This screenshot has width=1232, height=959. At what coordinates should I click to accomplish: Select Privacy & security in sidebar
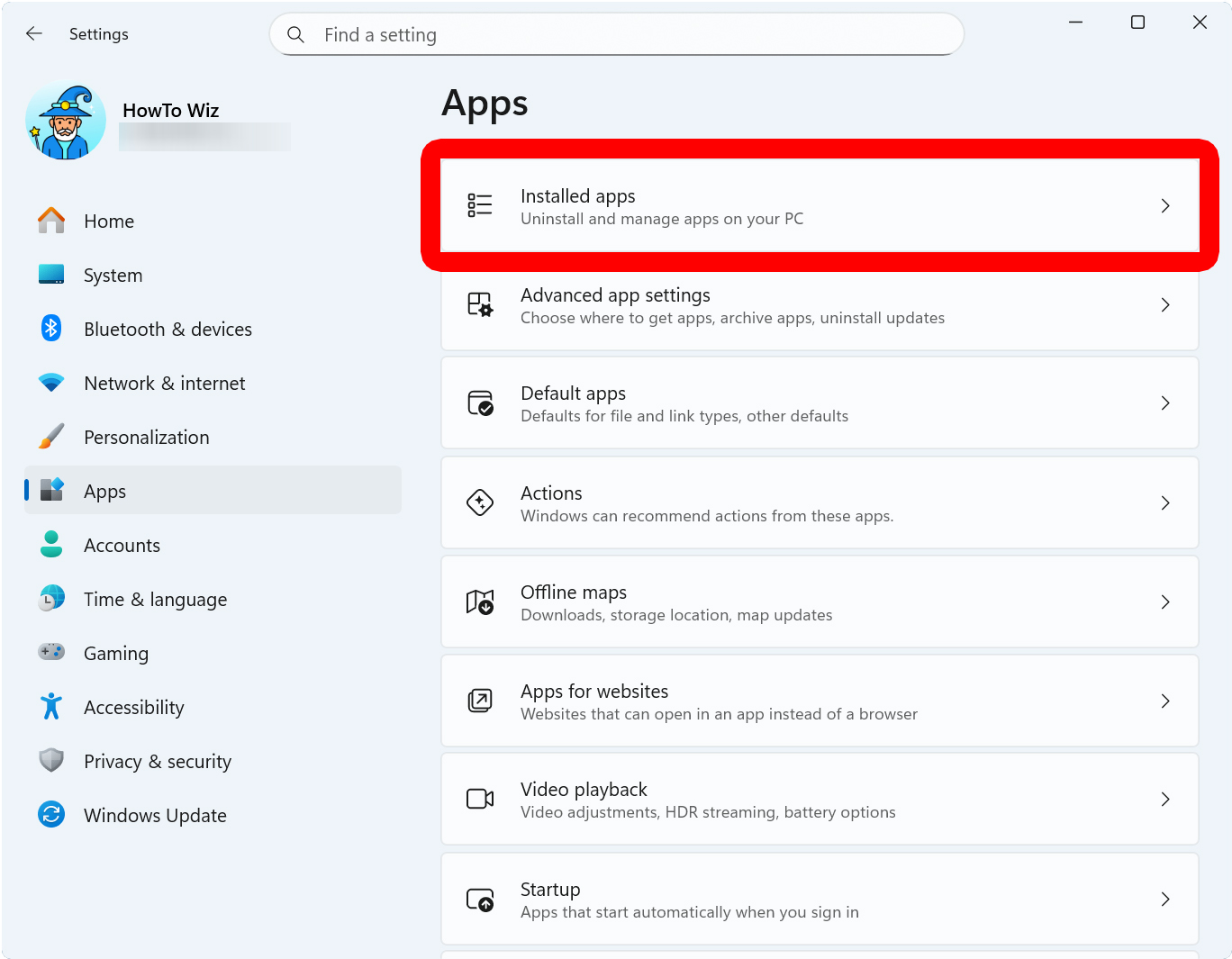(158, 762)
